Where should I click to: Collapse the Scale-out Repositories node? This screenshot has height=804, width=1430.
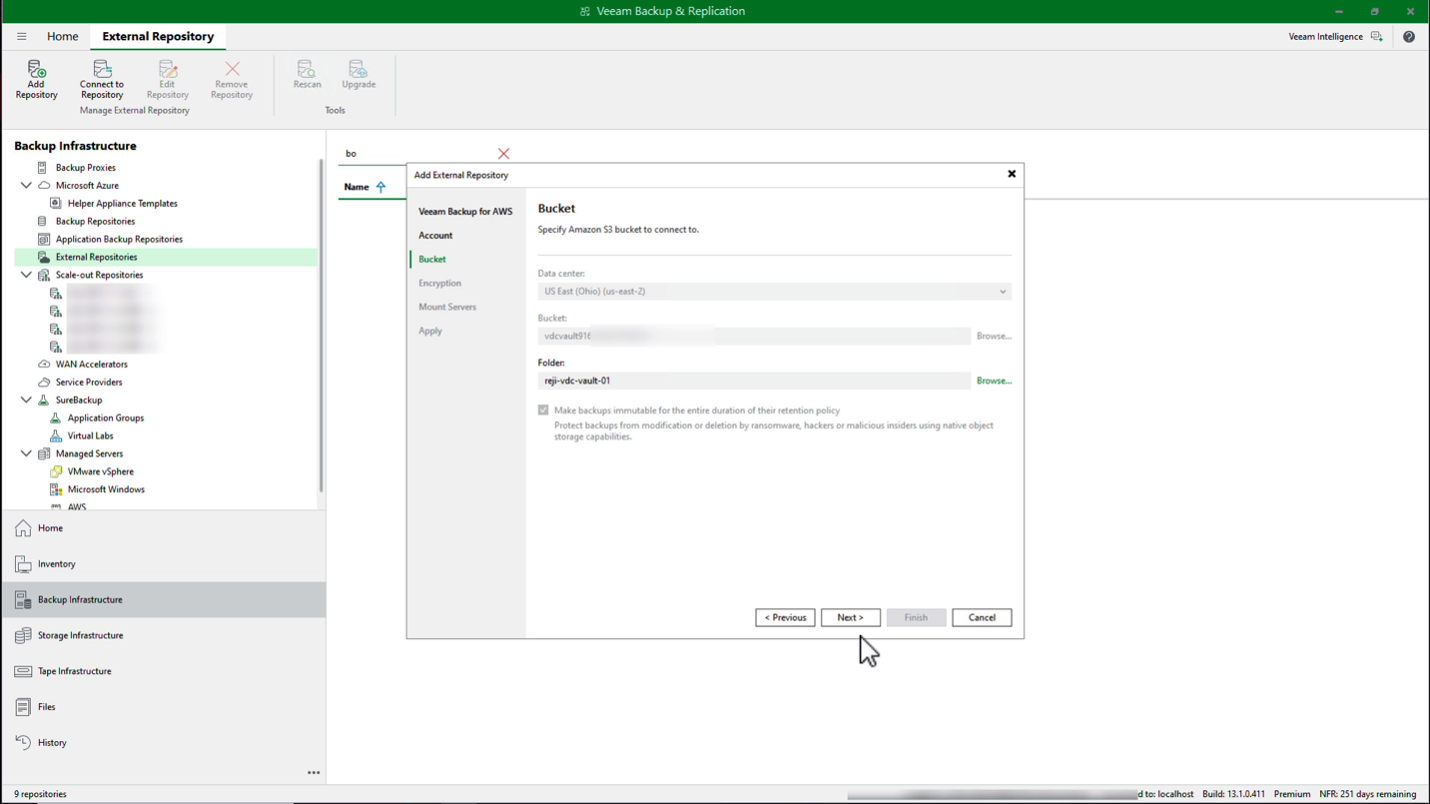point(26,275)
